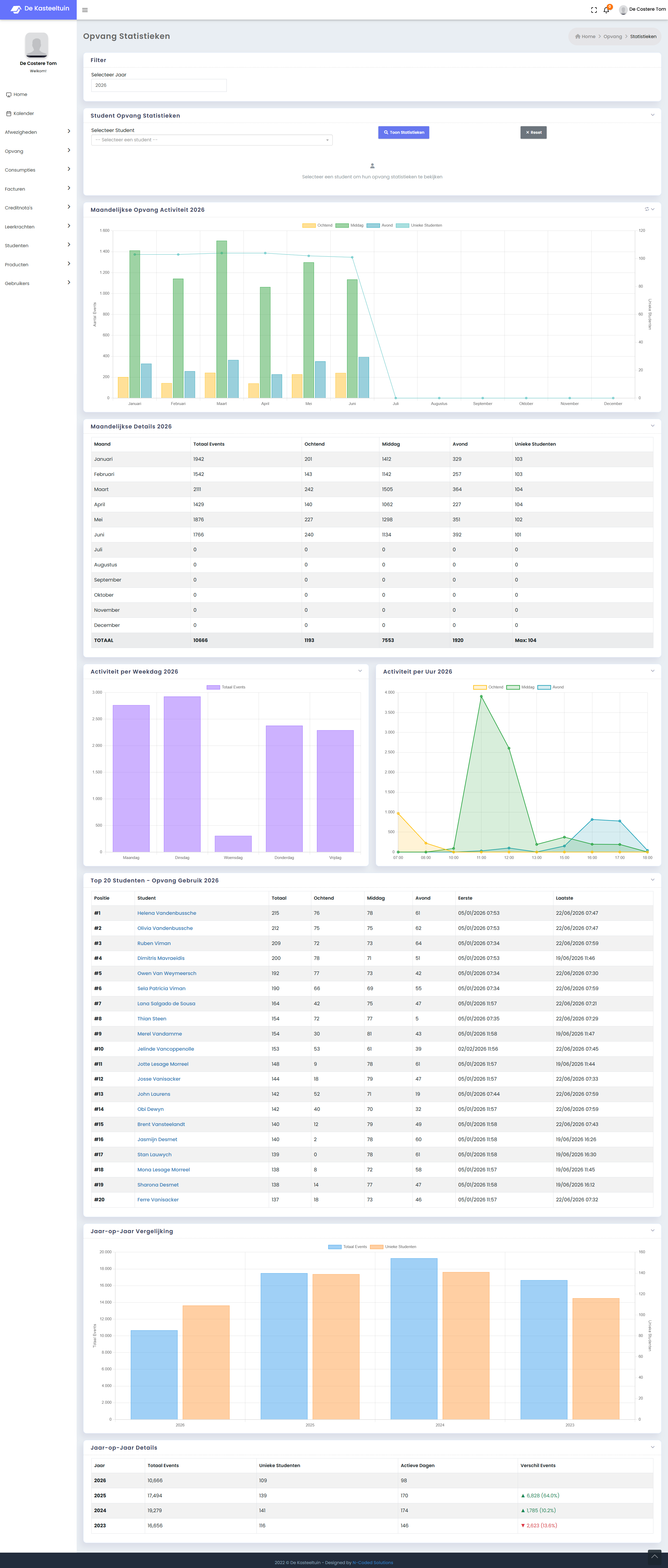Enter fullscreen mode via top bar icon
The width and height of the screenshot is (668, 1568).
[594, 10]
